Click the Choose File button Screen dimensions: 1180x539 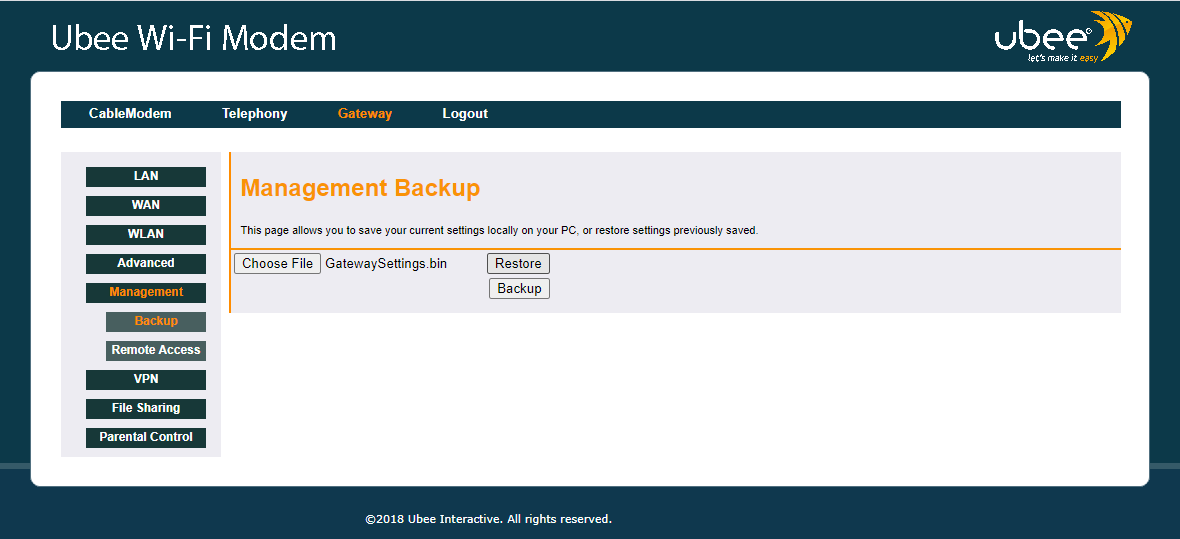(x=278, y=263)
